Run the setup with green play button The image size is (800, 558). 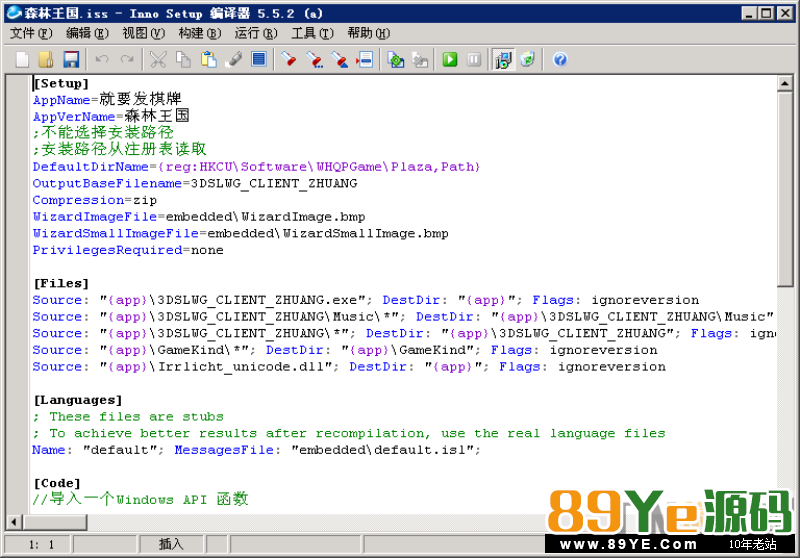(x=449, y=60)
